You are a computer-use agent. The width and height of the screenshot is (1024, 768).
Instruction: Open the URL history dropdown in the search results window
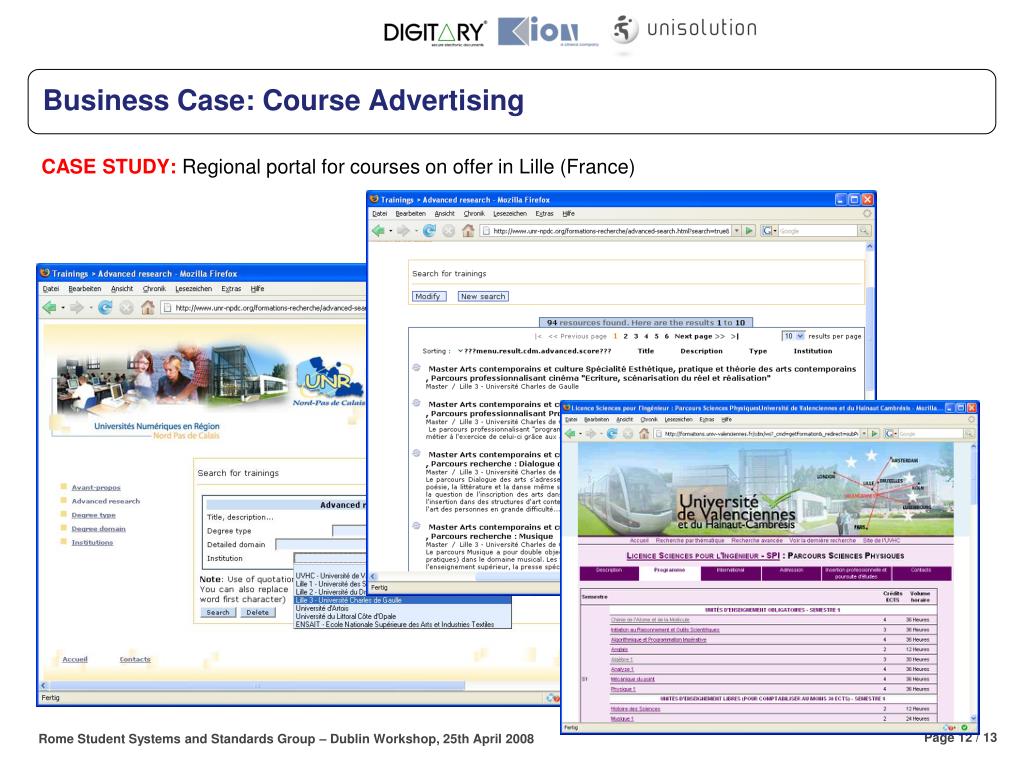click(737, 231)
